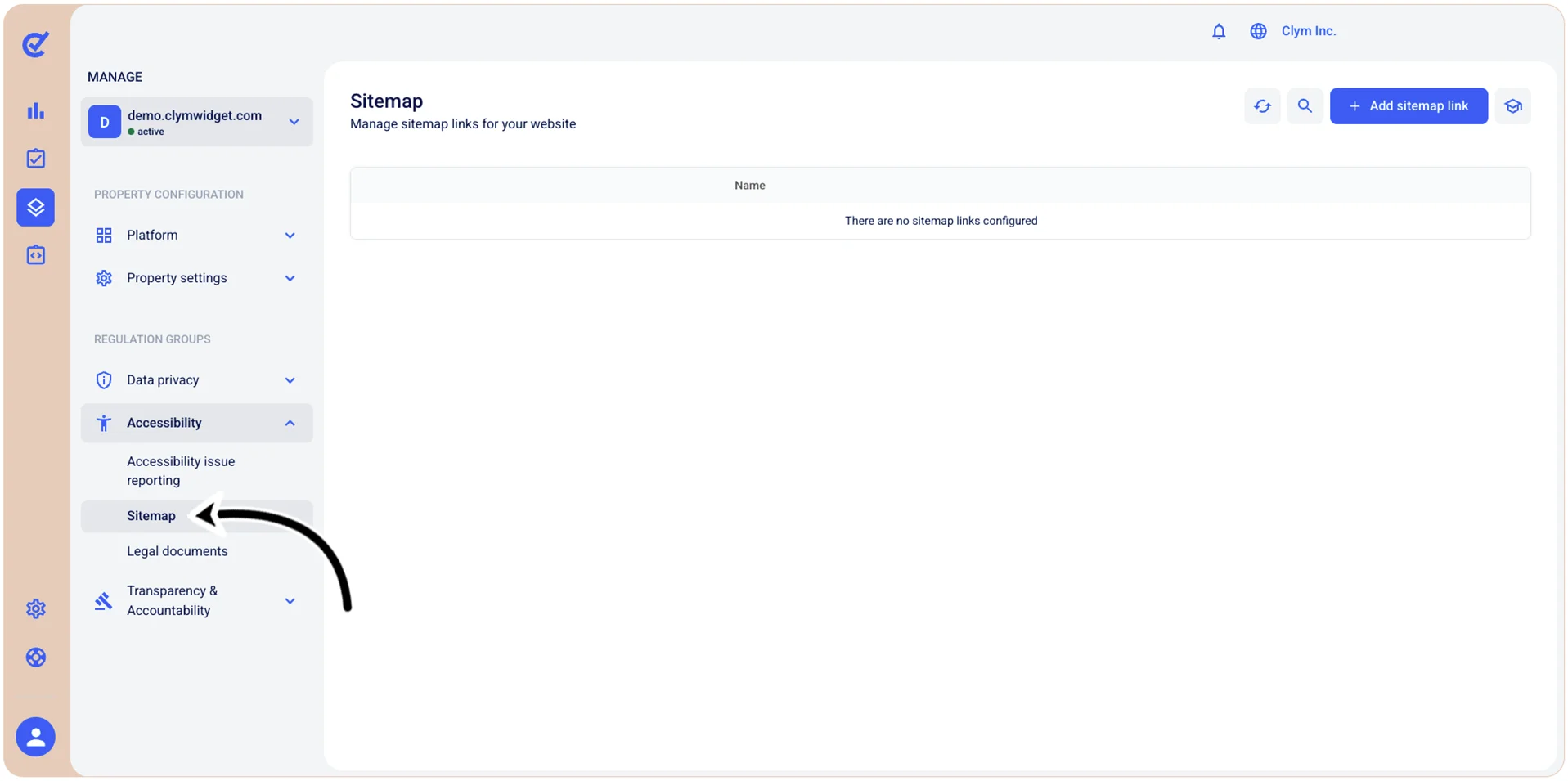Open the checklist tasks icon in sidebar

pyautogui.click(x=35, y=158)
